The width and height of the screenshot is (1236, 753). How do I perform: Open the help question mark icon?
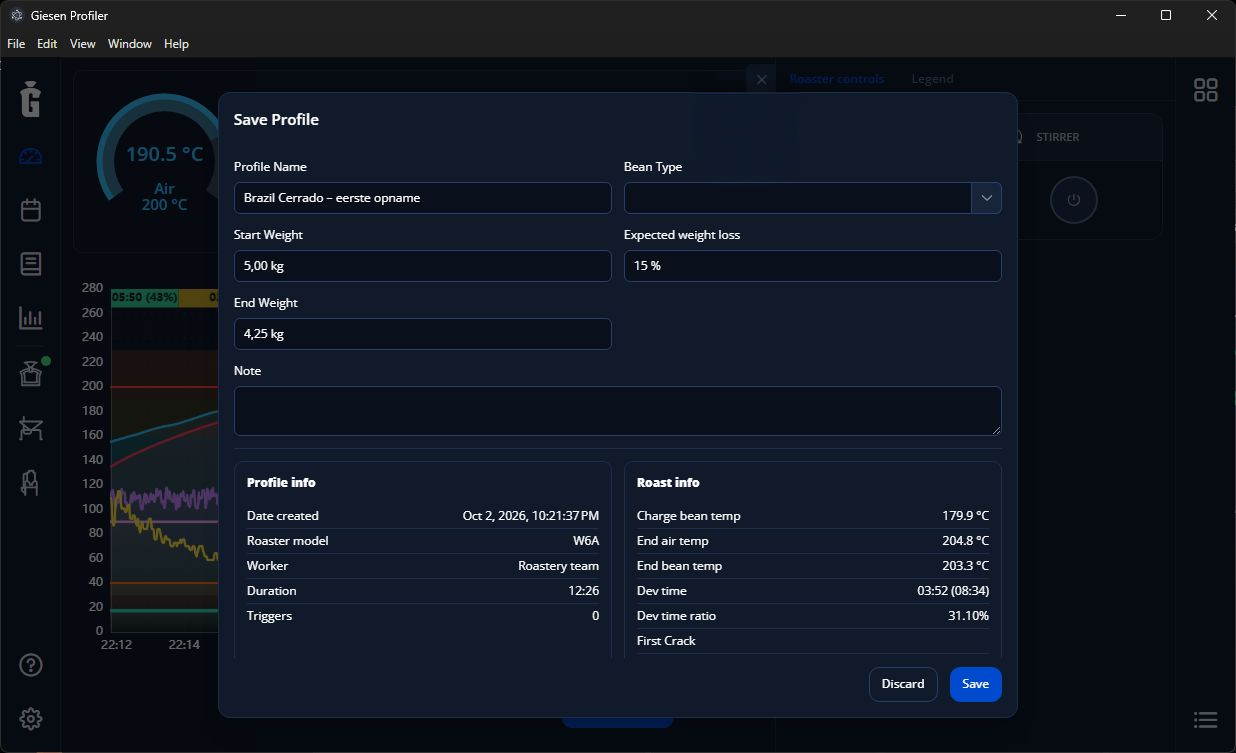[31, 665]
